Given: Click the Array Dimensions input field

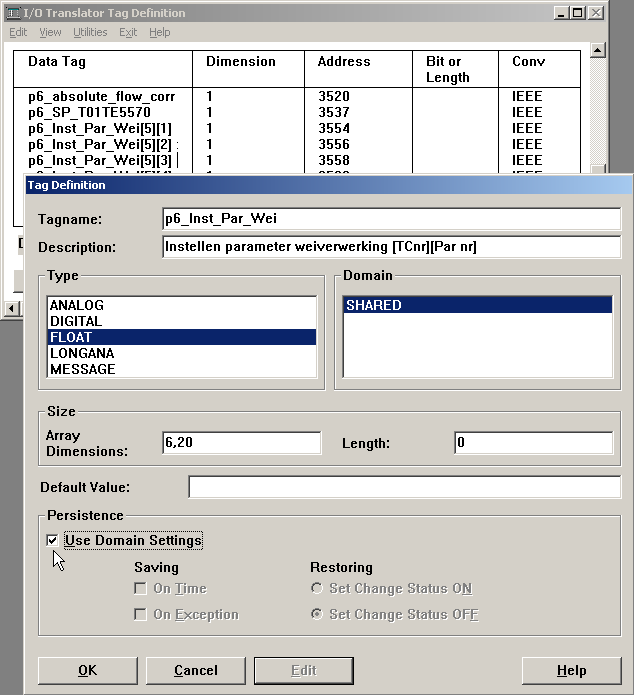Looking at the screenshot, I should point(241,443).
